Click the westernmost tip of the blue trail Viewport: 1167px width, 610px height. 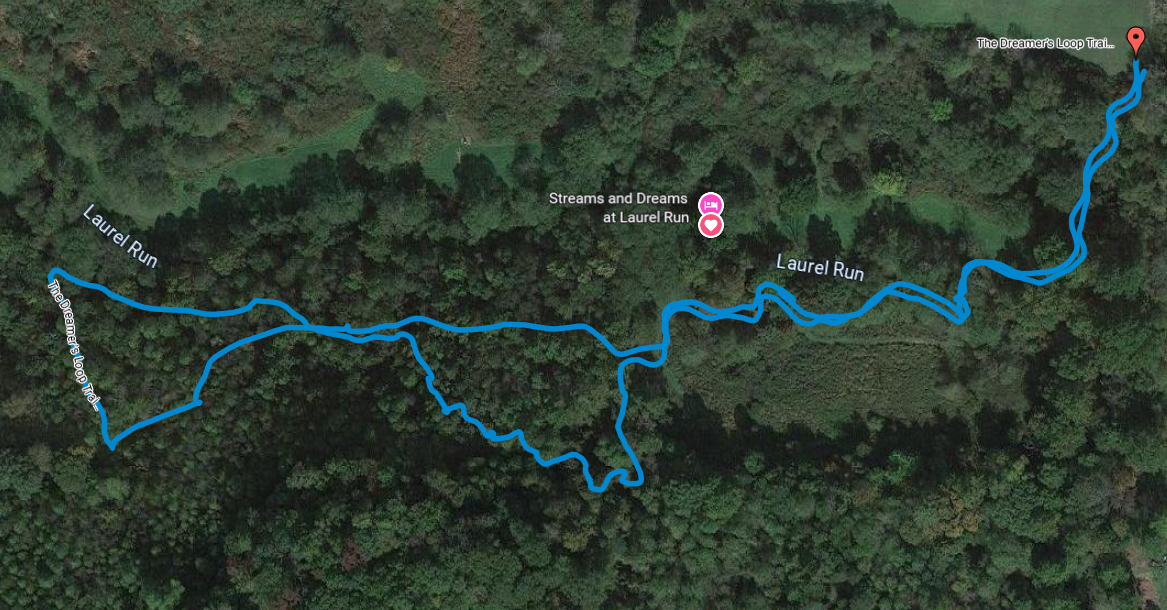click(51, 274)
